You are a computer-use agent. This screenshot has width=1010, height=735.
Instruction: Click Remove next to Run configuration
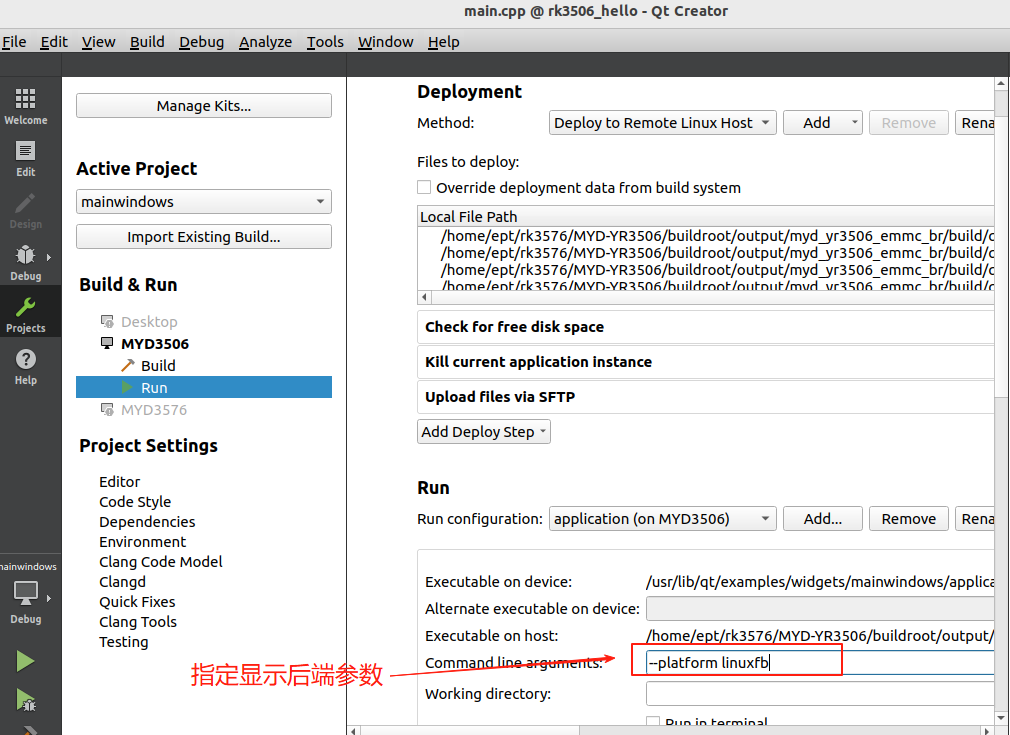click(x=908, y=519)
